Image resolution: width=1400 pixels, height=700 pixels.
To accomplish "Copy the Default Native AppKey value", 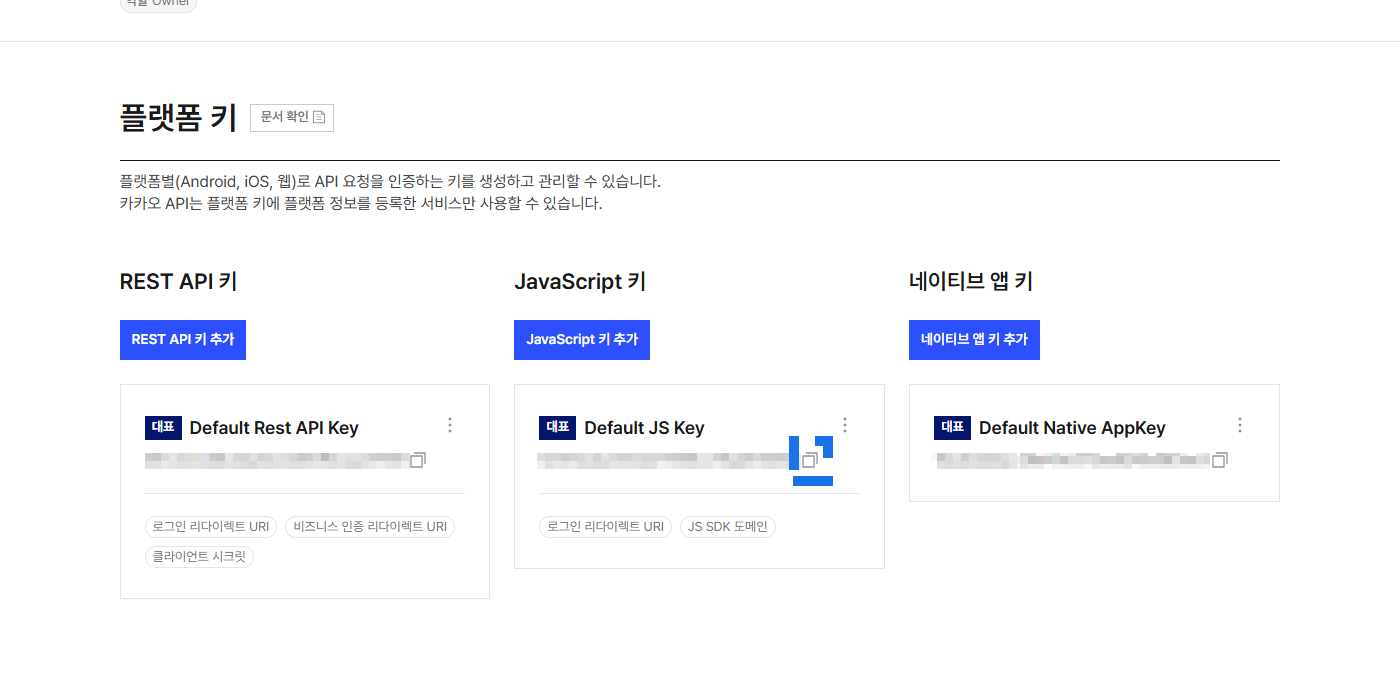I will pyautogui.click(x=1219, y=460).
